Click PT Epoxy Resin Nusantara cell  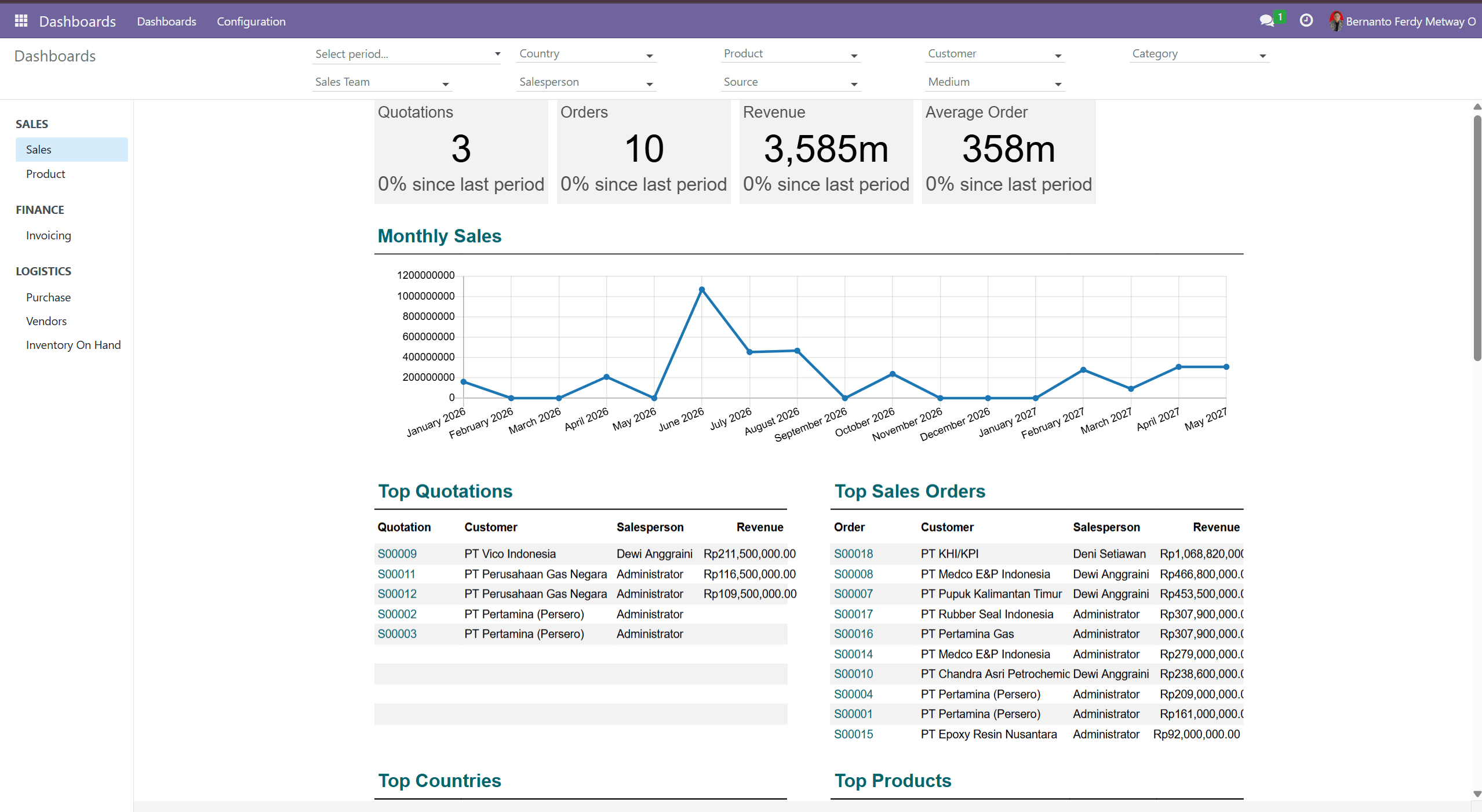pos(989,734)
